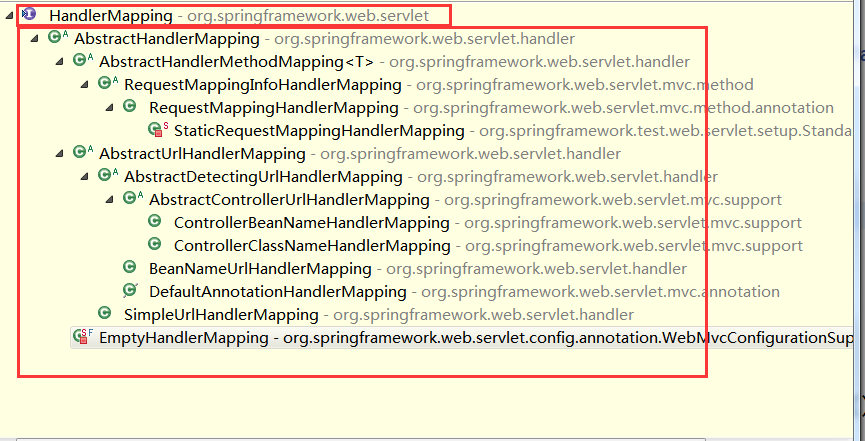The image size is (865, 441).
Task: Collapse the AbstractControllerUrlHandlerMapping node
Action: (x=110, y=200)
